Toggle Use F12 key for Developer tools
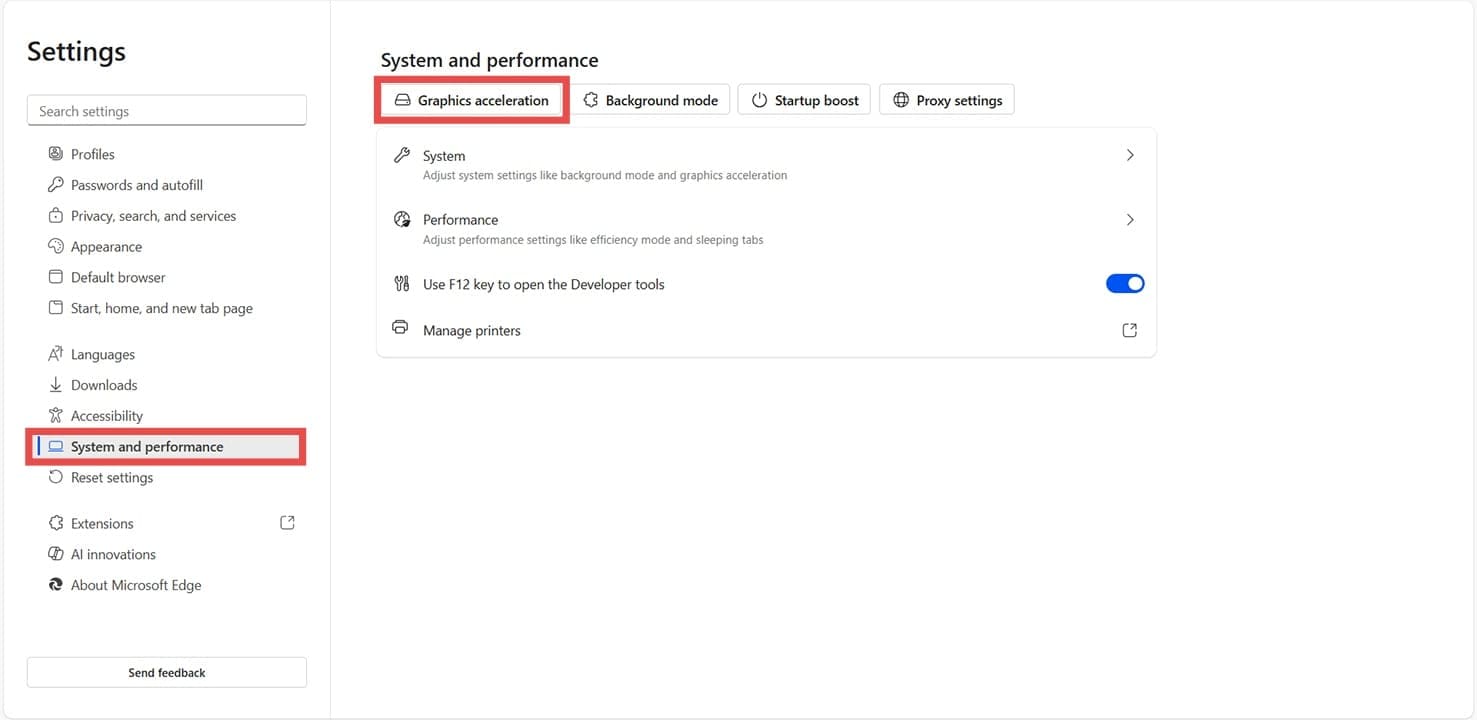Viewport: 1477px width, 720px height. coord(1125,284)
